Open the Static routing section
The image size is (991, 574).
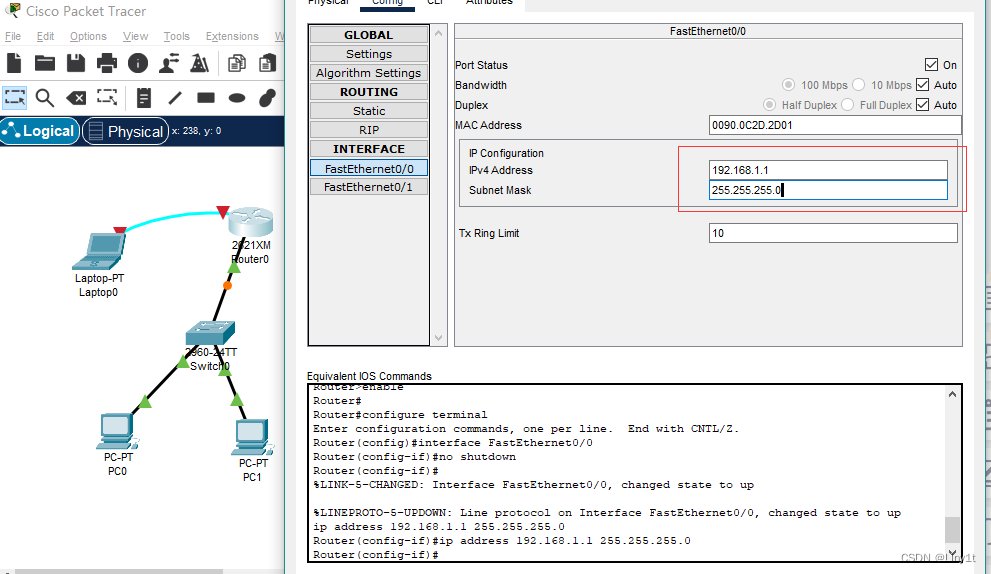(x=369, y=111)
